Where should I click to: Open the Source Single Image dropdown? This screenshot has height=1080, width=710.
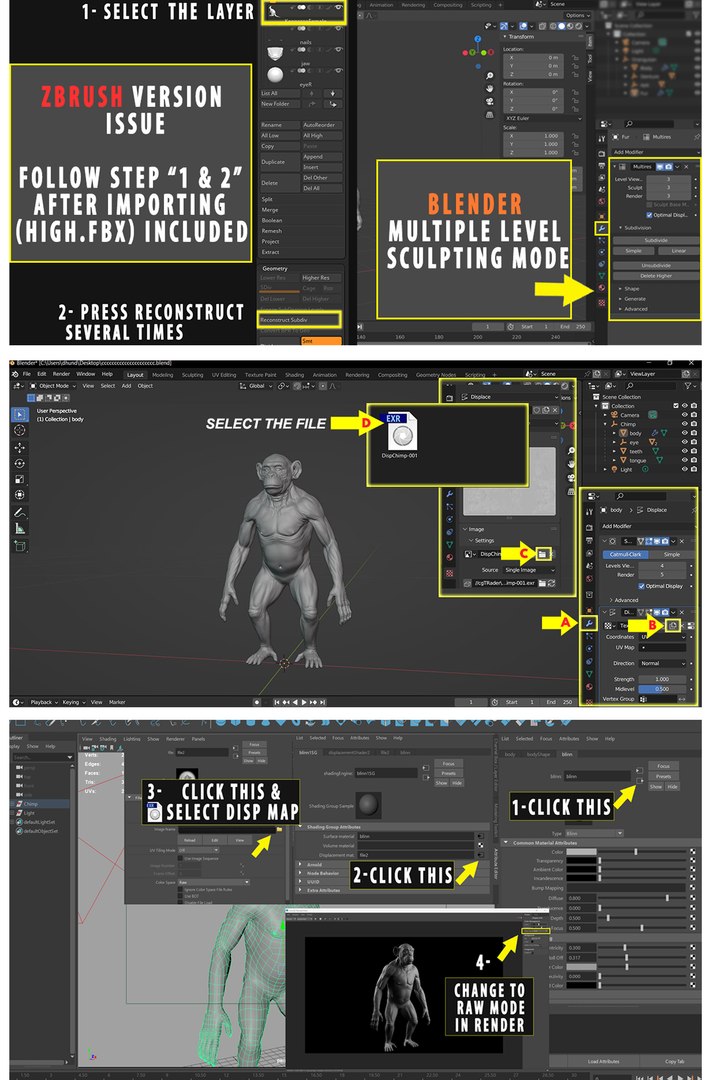[x=528, y=570]
